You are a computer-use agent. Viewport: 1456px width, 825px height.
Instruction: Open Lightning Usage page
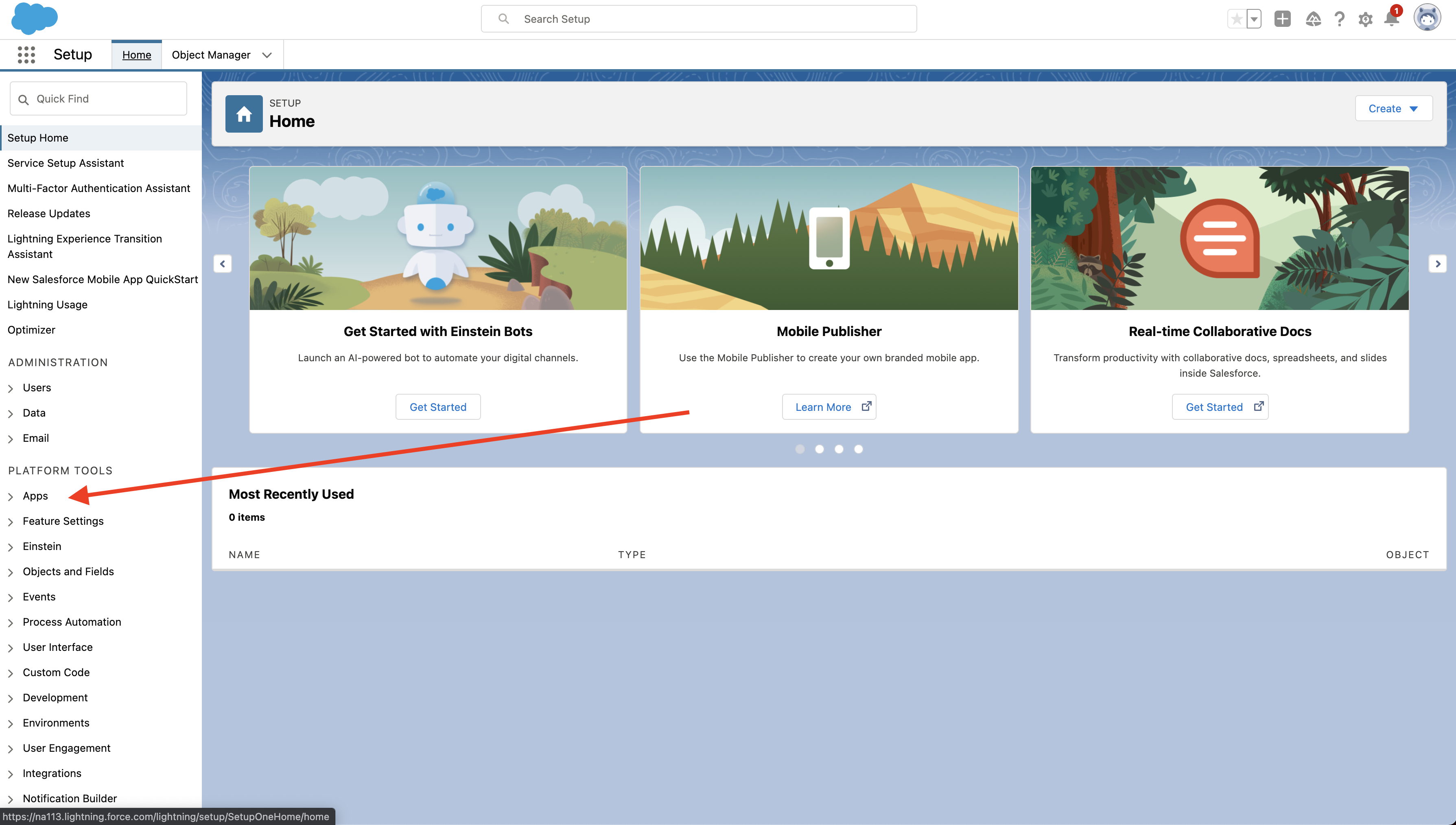click(x=48, y=305)
